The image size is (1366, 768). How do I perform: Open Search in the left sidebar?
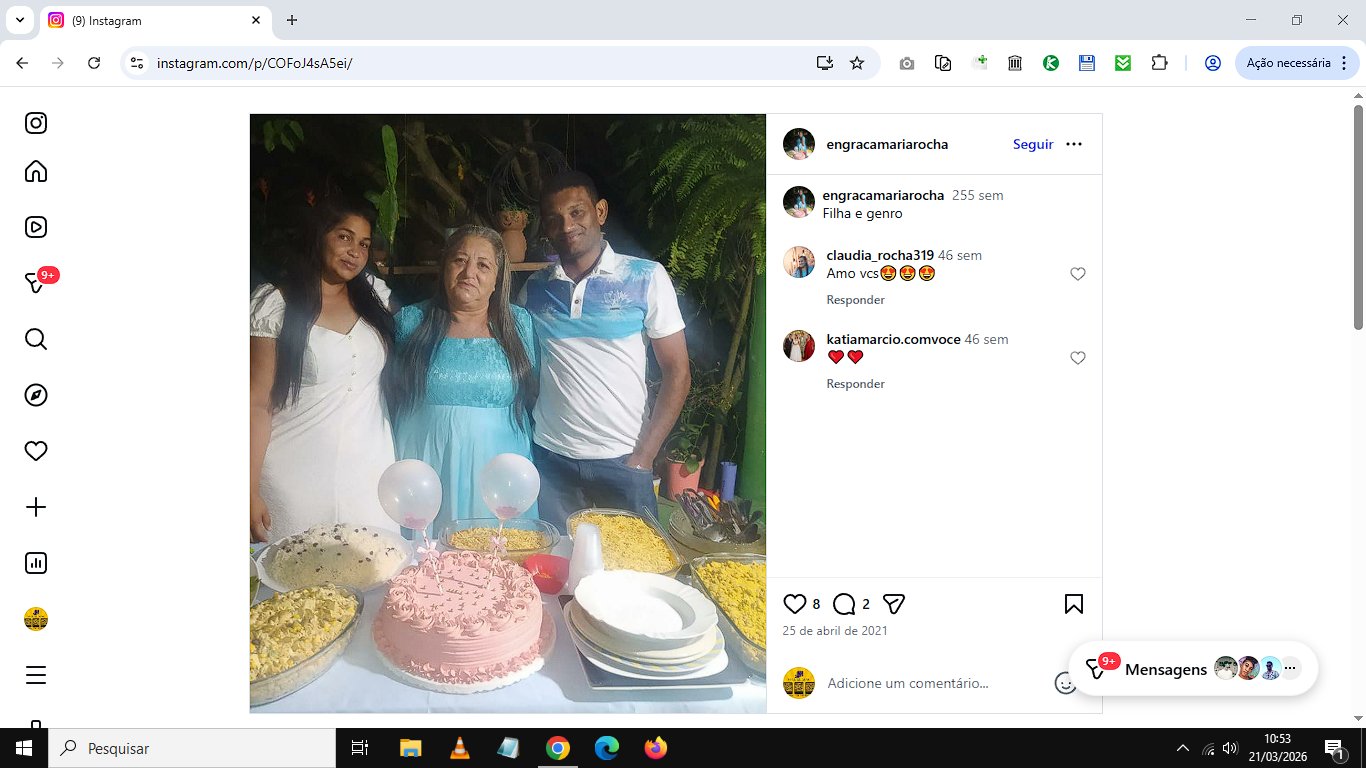(36, 339)
